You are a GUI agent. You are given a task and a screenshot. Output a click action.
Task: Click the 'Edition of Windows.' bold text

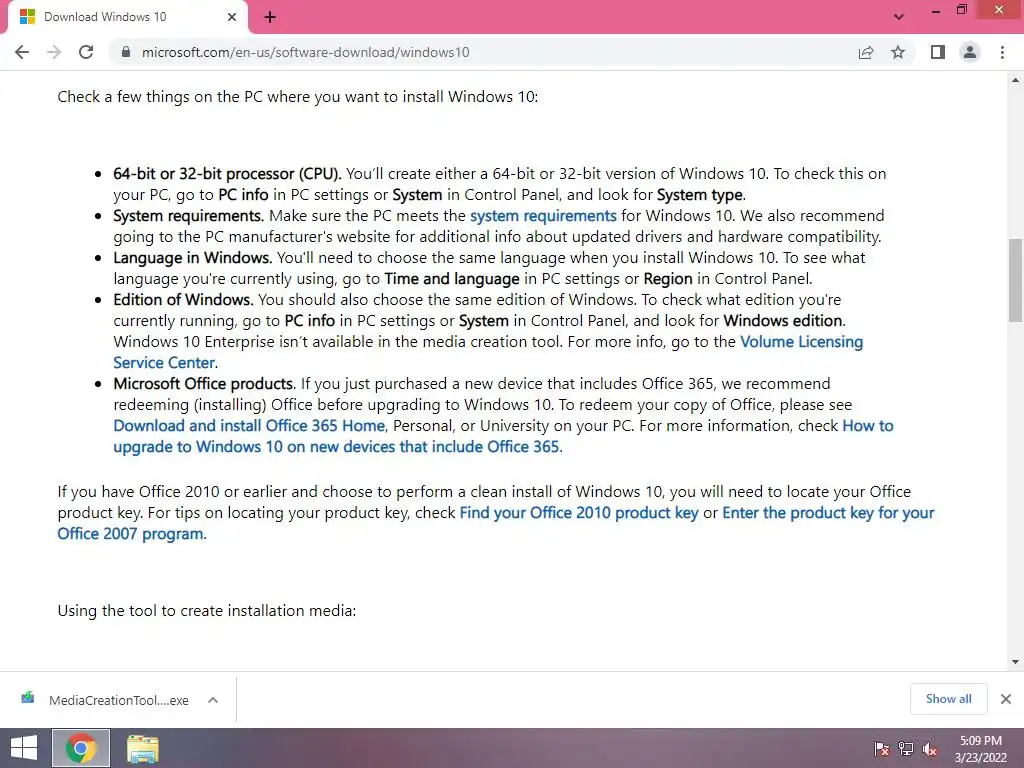point(183,300)
